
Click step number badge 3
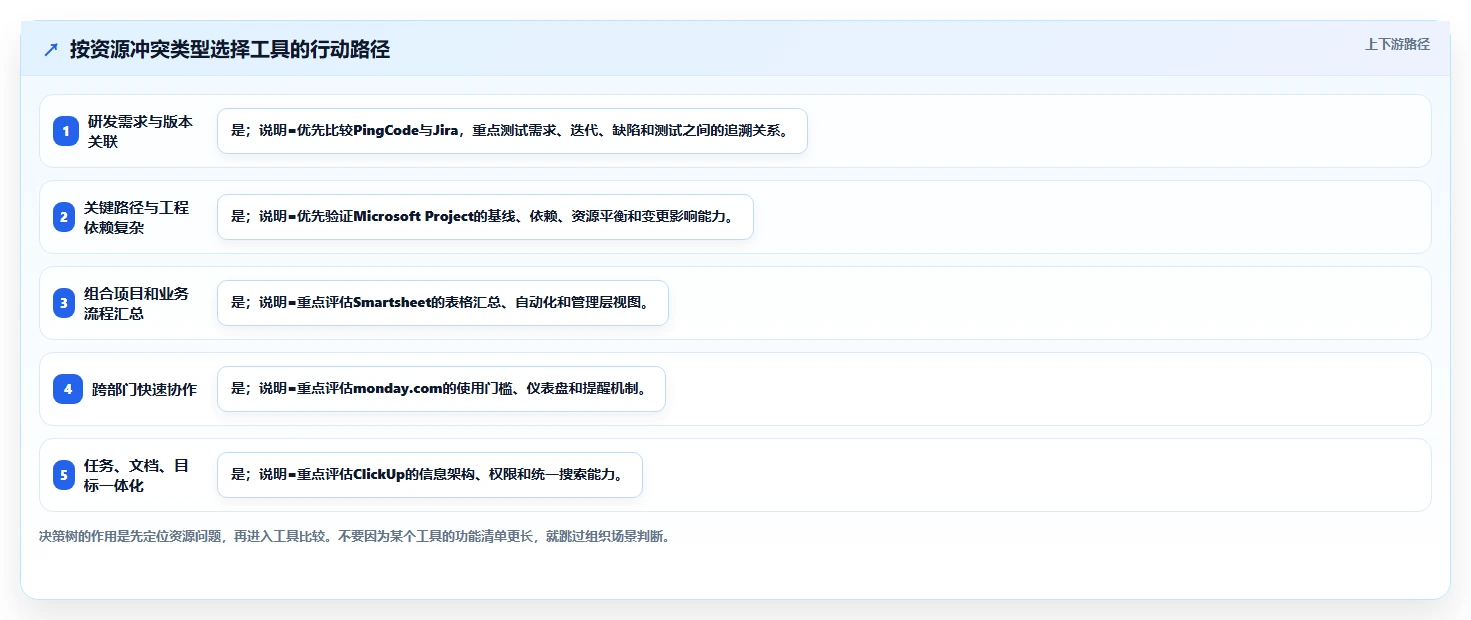tap(64, 303)
